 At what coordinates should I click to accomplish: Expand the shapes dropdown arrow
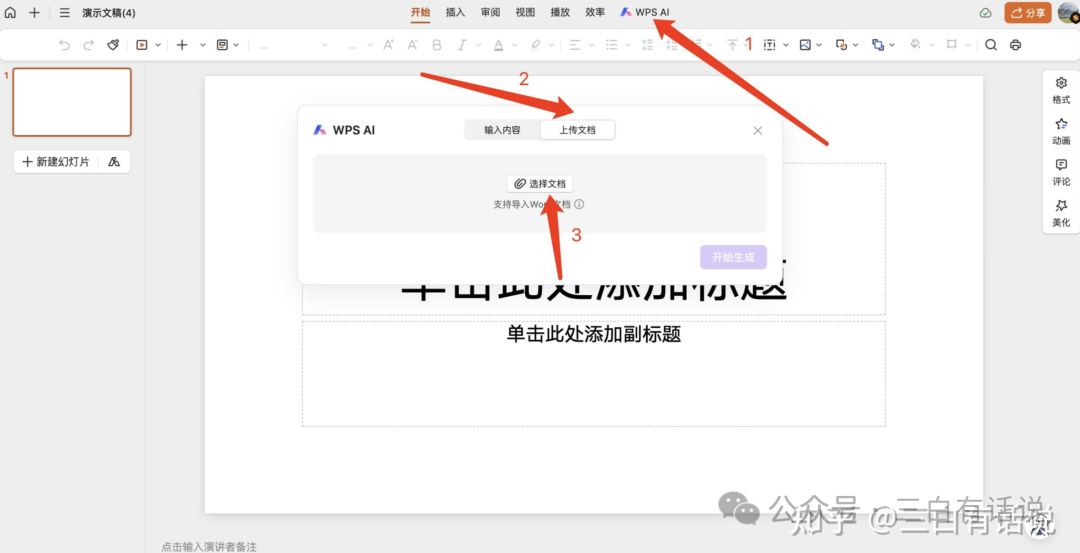[855, 45]
